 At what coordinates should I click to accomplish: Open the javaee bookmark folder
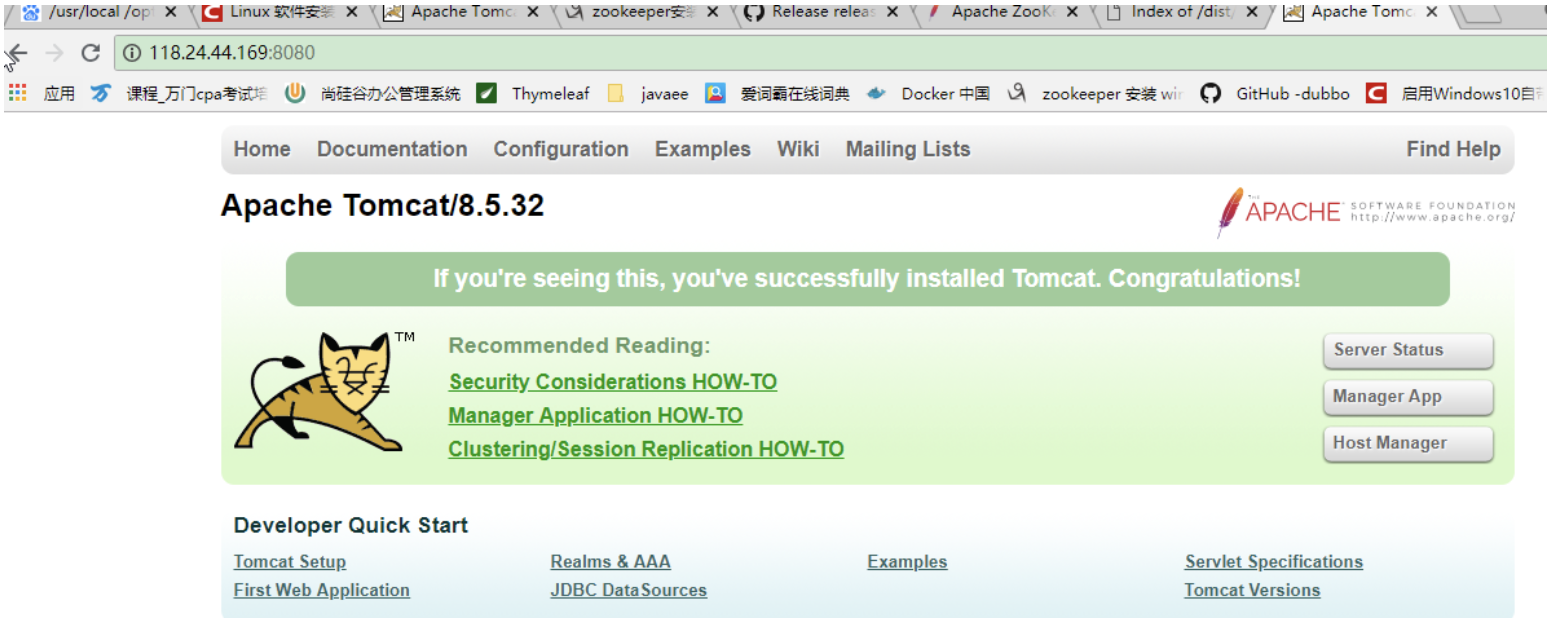click(x=616, y=94)
